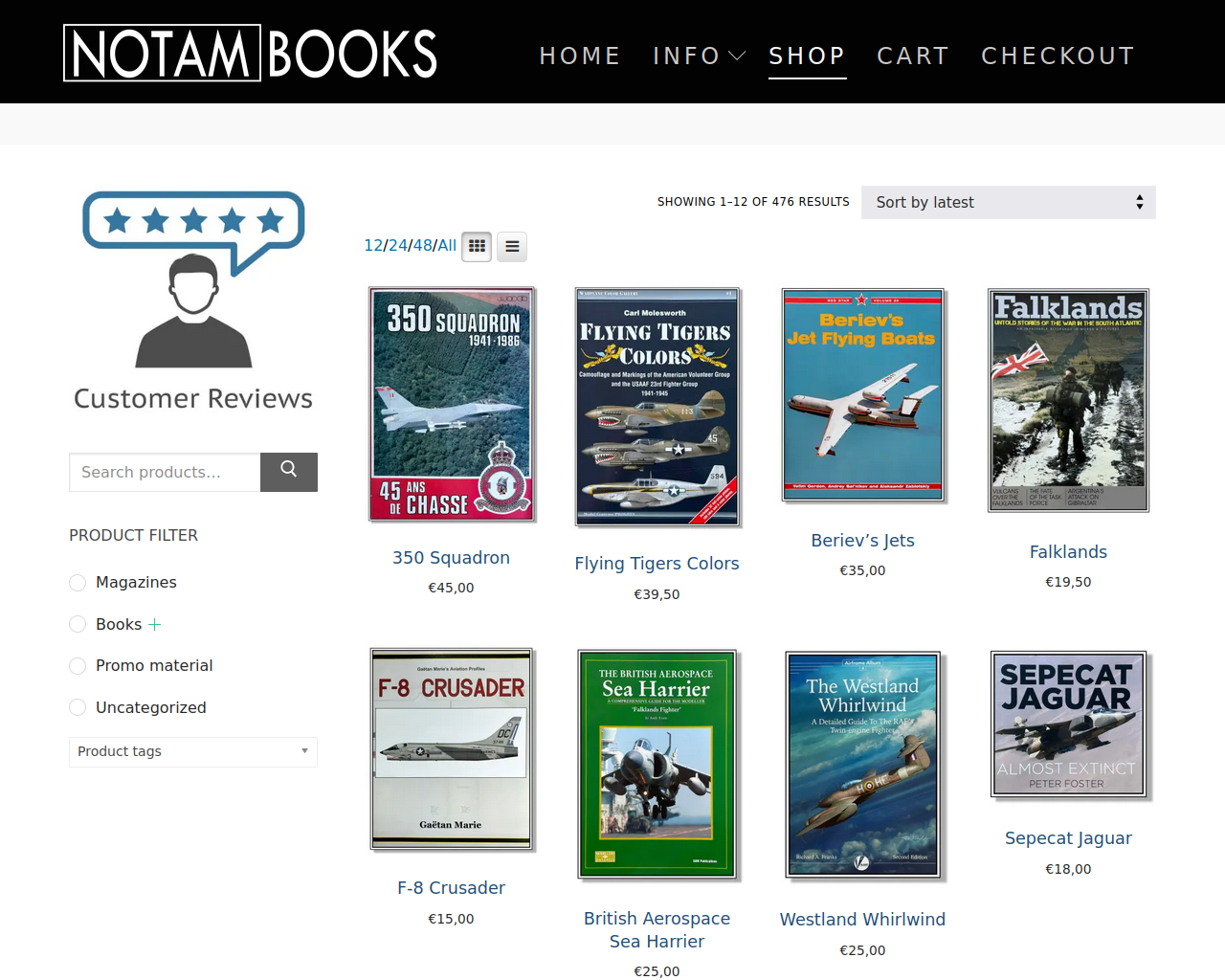Screen dimensions: 1225x980
Task: Click in the Search products field
Action: (x=165, y=472)
